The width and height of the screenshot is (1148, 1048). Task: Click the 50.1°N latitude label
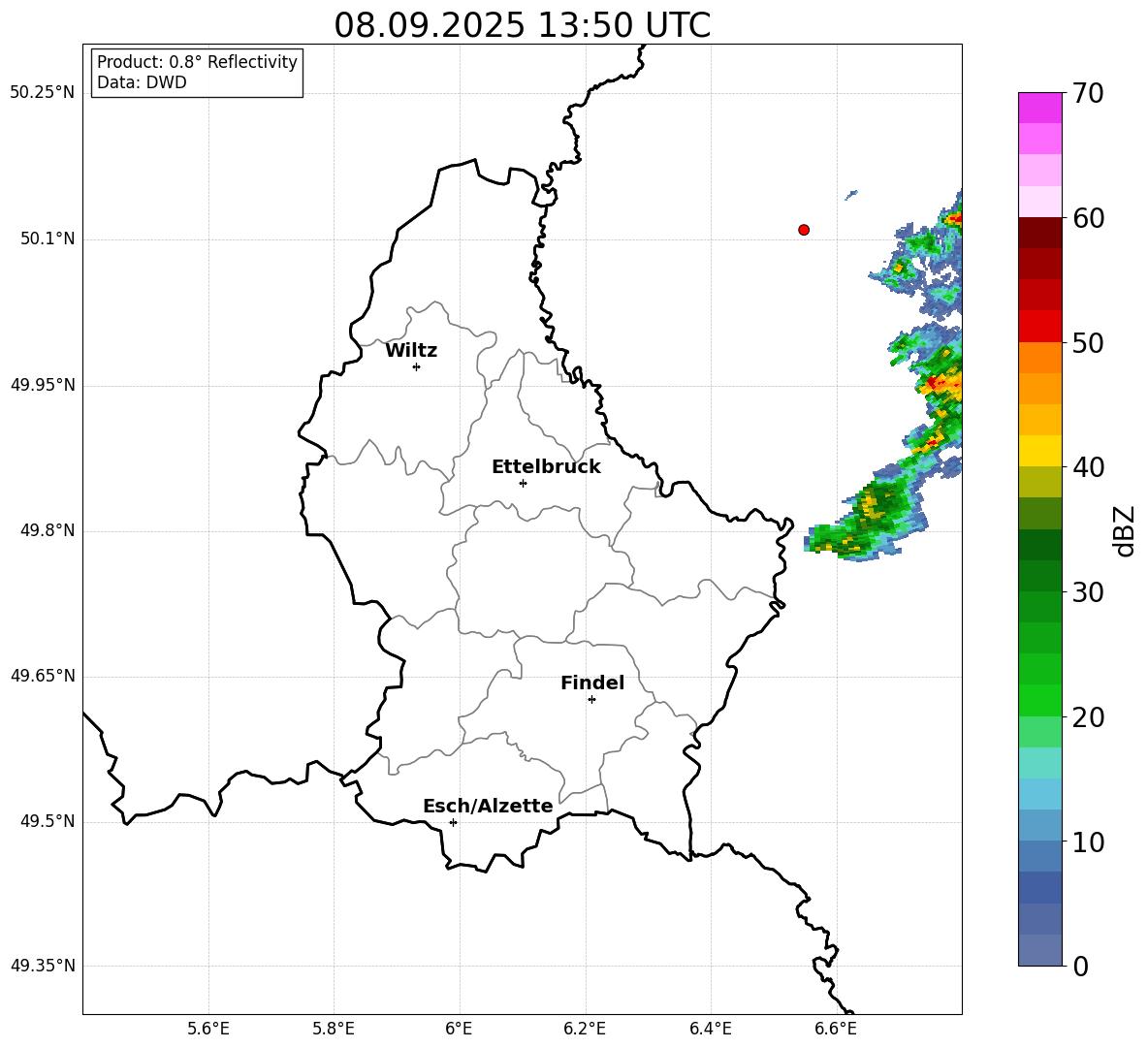pyautogui.click(x=48, y=238)
